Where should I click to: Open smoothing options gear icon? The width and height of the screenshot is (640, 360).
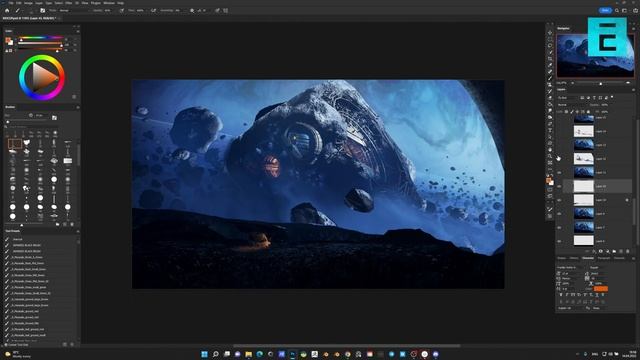click(192, 11)
